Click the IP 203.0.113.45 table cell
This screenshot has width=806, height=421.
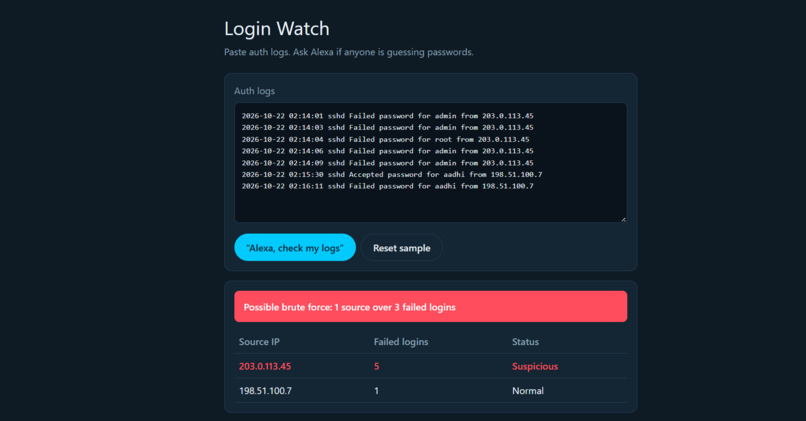[x=265, y=366]
